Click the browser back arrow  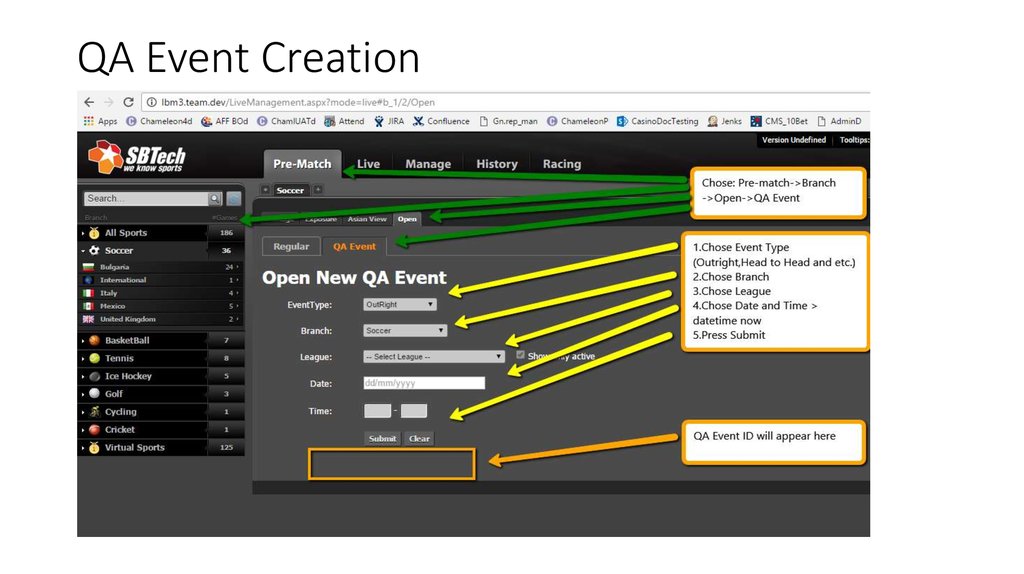point(88,102)
